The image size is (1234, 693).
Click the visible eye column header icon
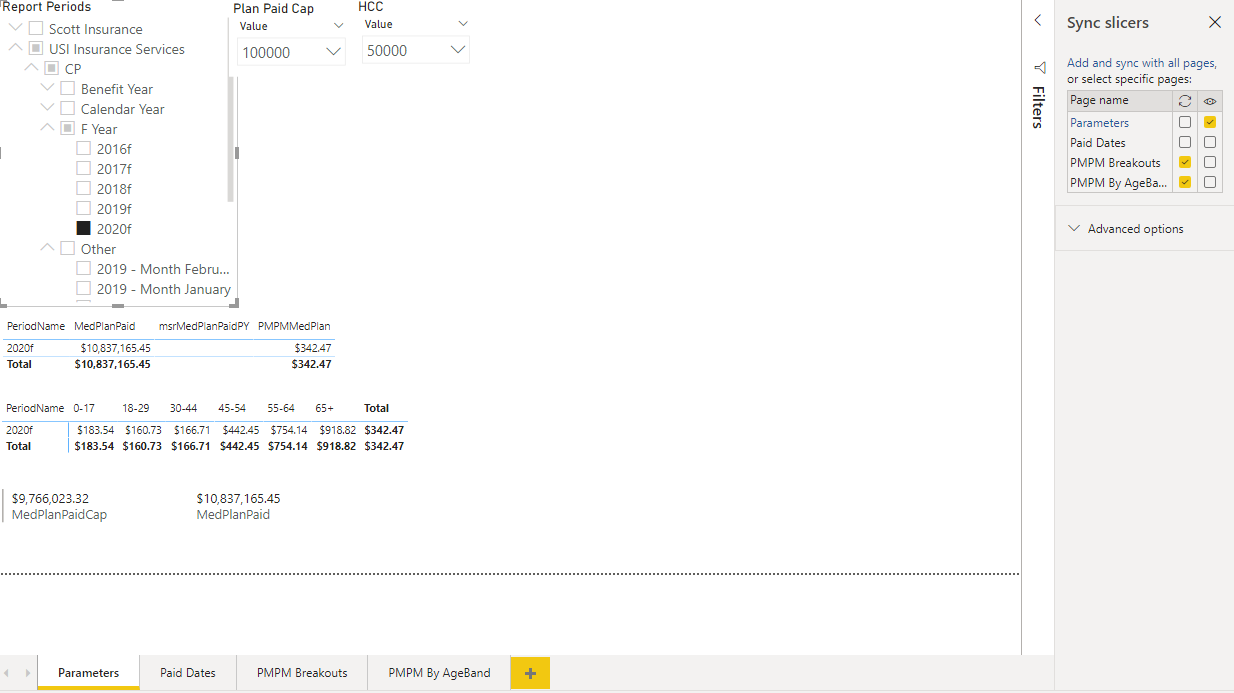(x=1210, y=101)
